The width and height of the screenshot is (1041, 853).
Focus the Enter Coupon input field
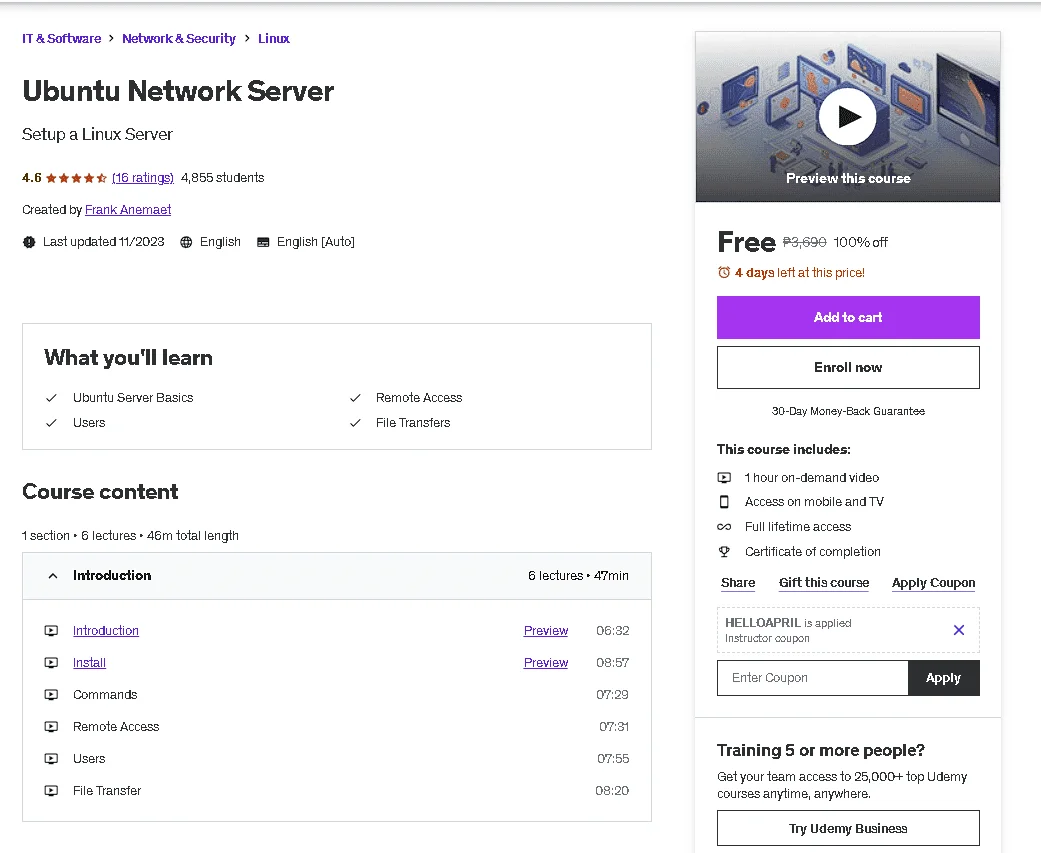813,678
